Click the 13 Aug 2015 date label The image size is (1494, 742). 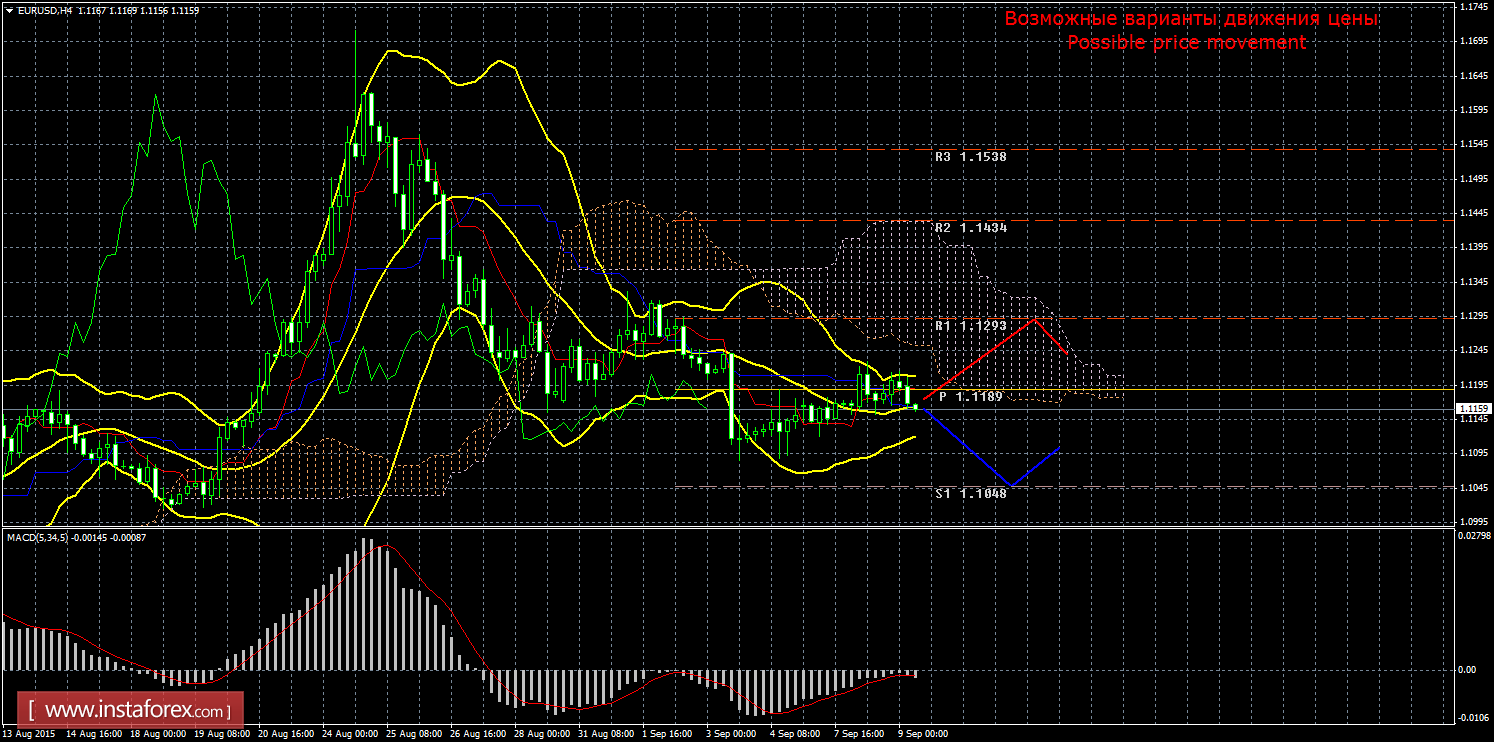(27, 734)
